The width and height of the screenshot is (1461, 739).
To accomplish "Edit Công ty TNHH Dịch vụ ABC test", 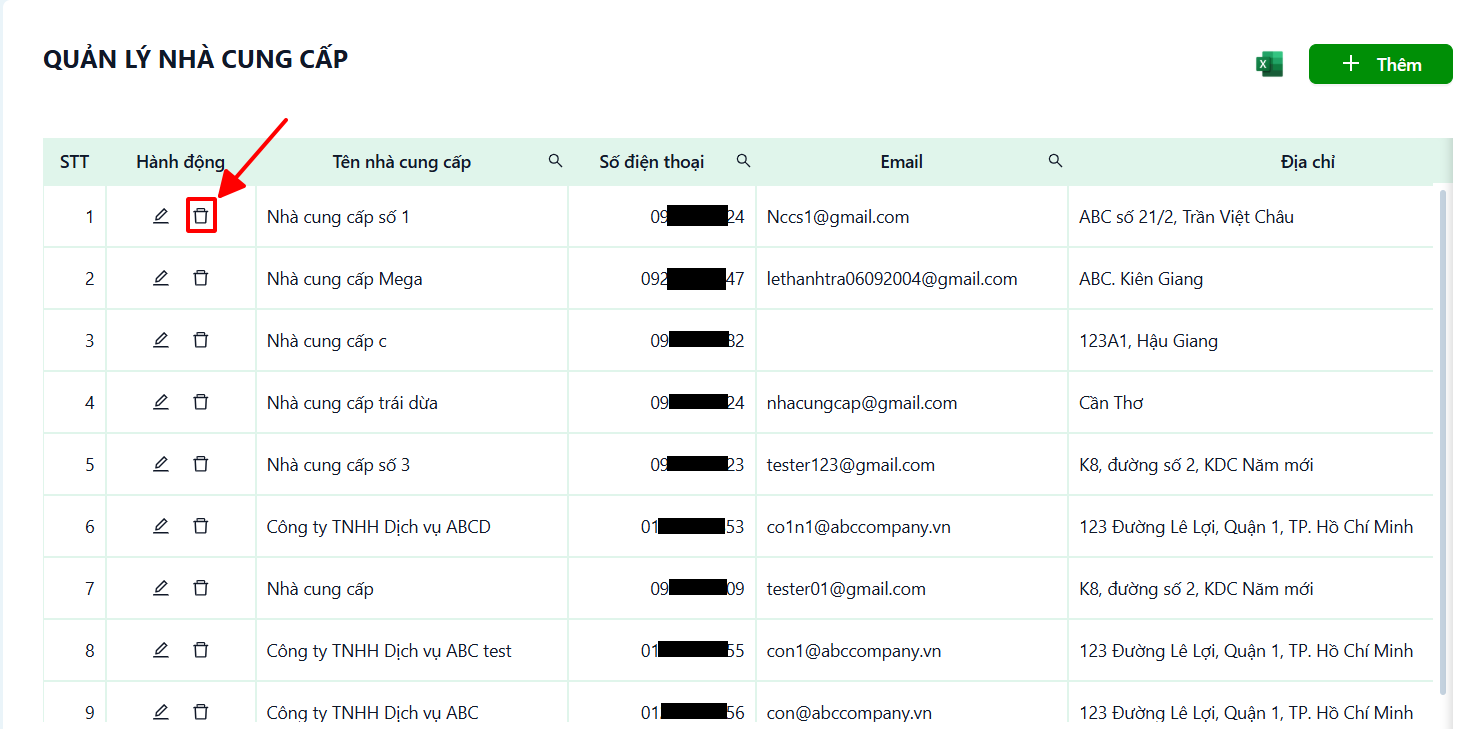I will point(161,650).
